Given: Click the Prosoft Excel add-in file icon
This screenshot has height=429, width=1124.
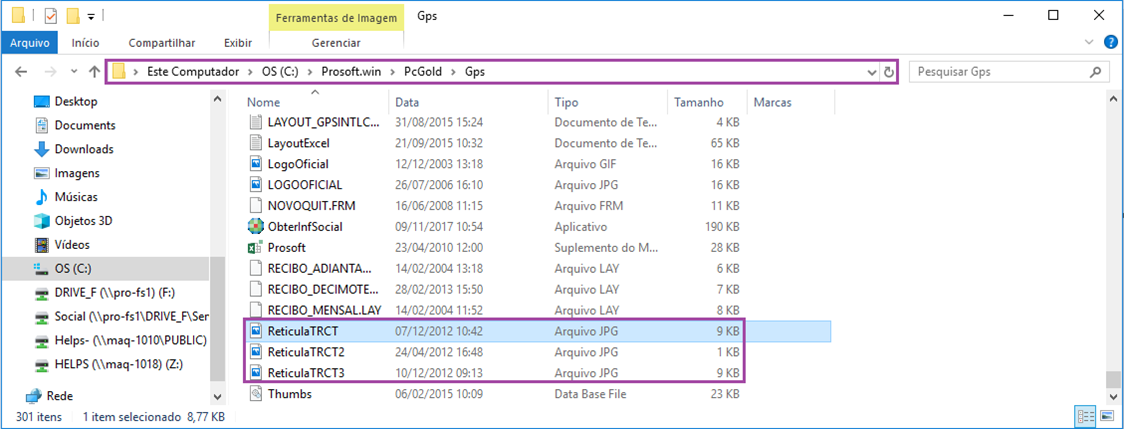Looking at the screenshot, I should pos(256,247).
